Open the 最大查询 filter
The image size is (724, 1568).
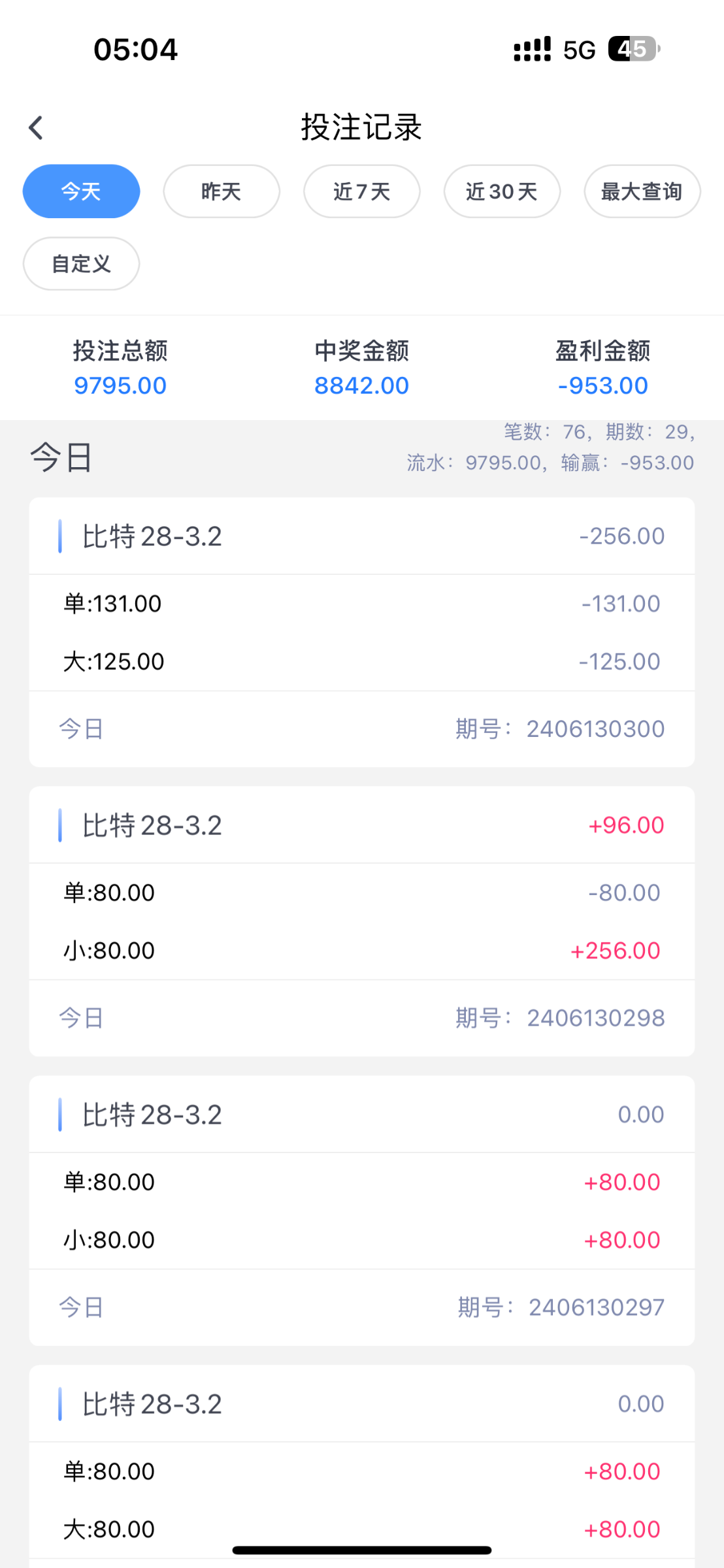(642, 191)
